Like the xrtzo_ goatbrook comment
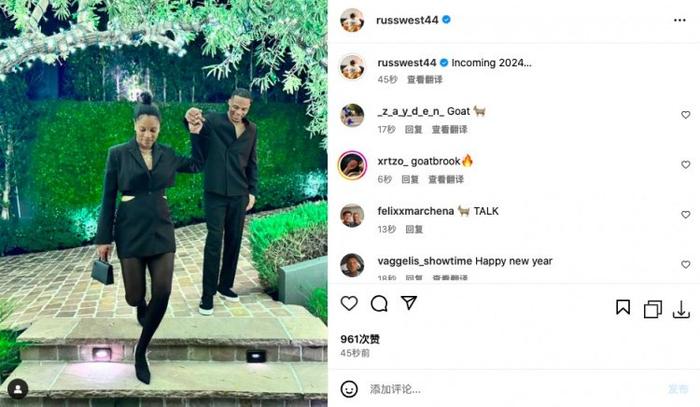The width and height of the screenshot is (700, 407). click(686, 165)
